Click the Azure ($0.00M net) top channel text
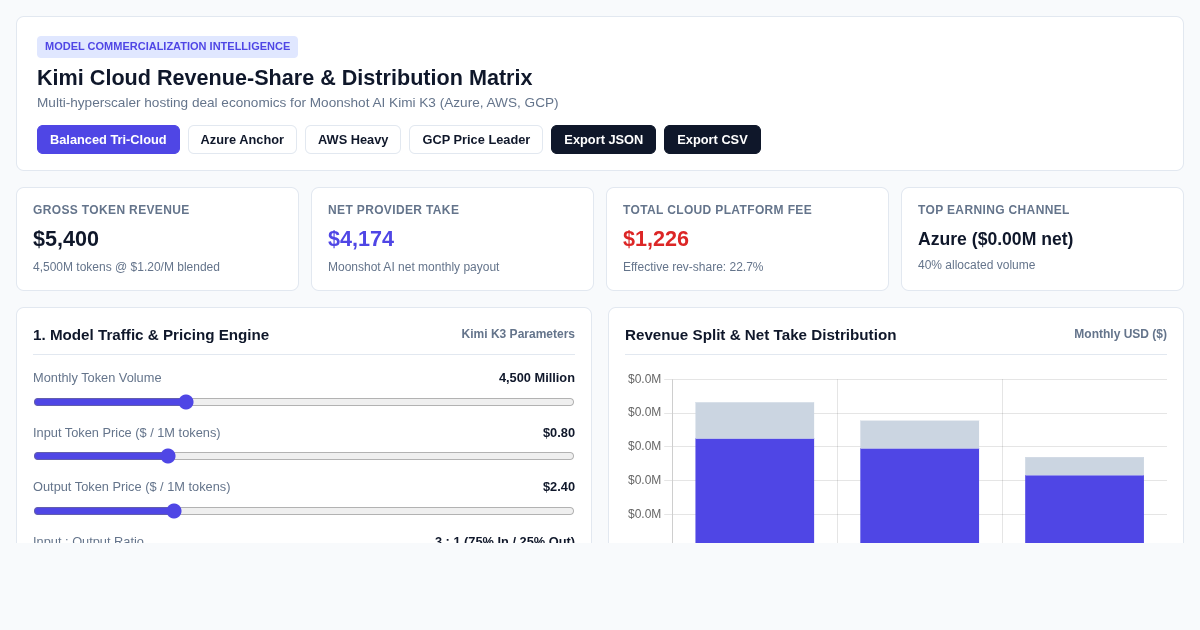 click(995, 239)
